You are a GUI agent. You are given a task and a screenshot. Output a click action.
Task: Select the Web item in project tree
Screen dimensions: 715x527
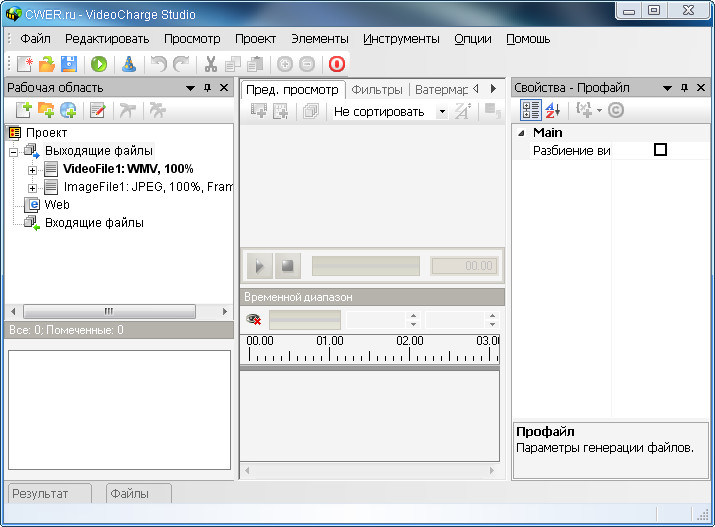coord(56,205)
